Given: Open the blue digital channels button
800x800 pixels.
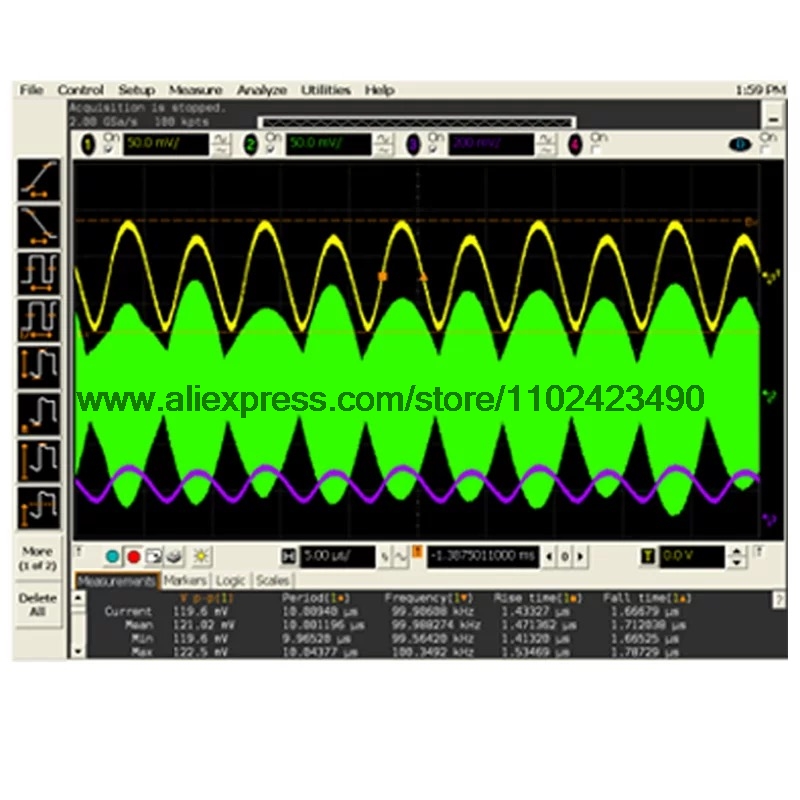Looking at the screenshot, I should click(739, 144).
